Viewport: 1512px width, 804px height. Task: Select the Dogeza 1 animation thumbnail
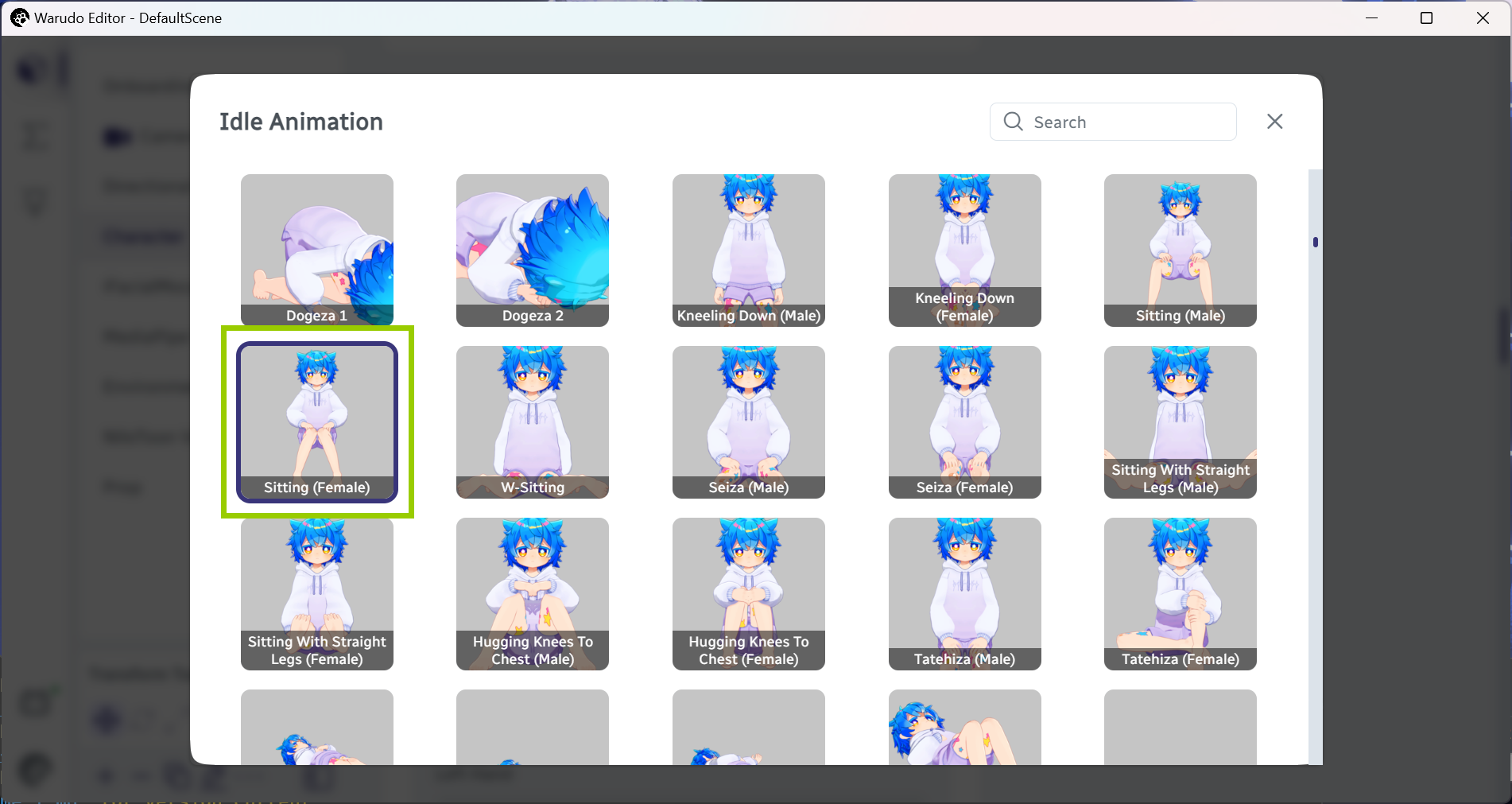pyautogui.click(x=316, y=251)
